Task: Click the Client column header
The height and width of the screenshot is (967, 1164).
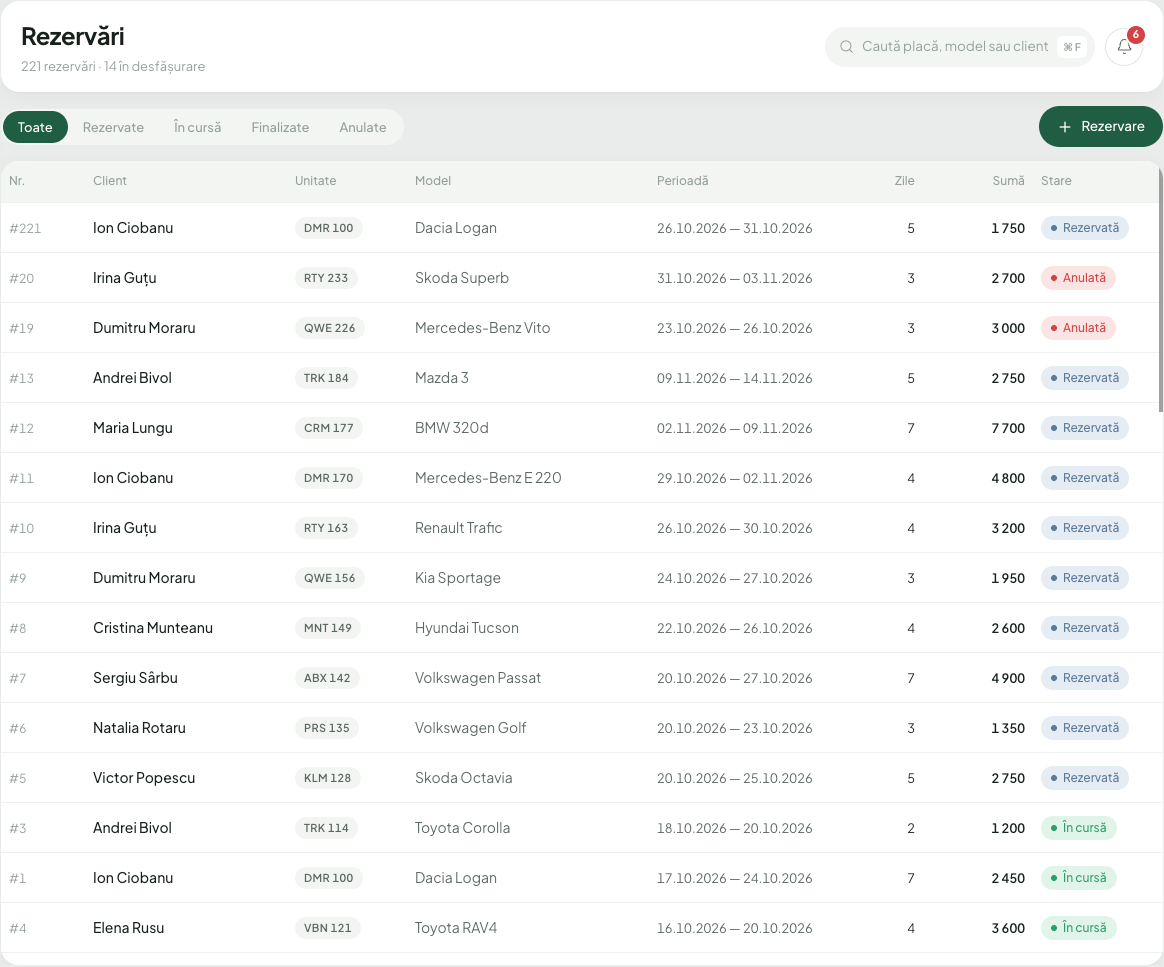Action: pyautogui.click(x=110, y=180)
